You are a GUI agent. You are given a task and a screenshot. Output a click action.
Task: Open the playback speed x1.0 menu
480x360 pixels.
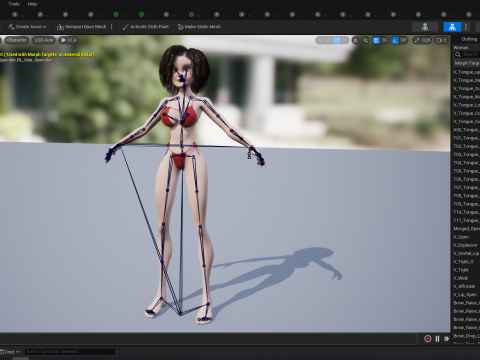point(68,40)
